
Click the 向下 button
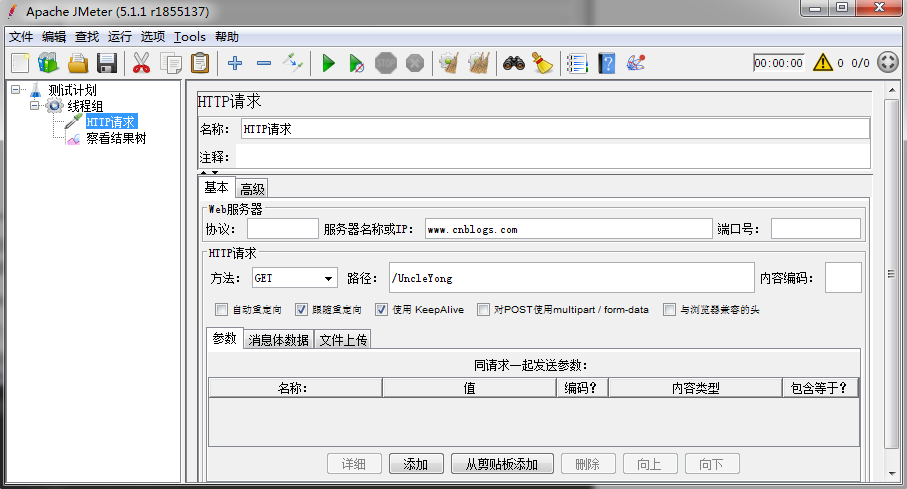[x=712, y=464]
